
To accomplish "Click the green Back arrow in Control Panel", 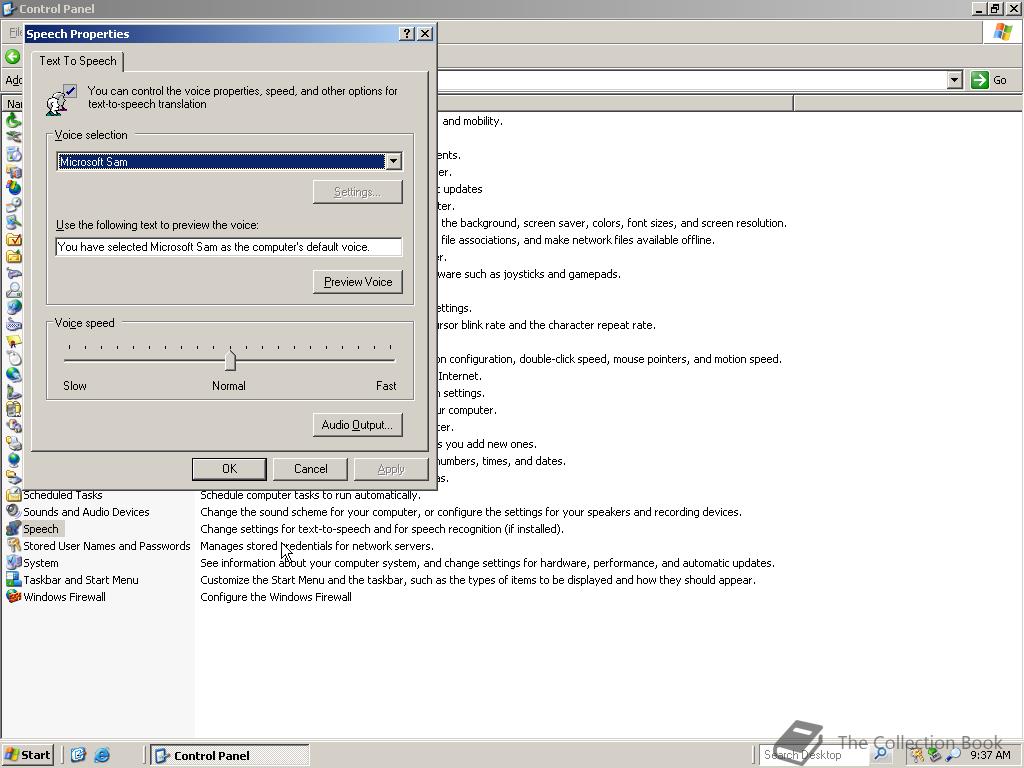I will 12,57.
